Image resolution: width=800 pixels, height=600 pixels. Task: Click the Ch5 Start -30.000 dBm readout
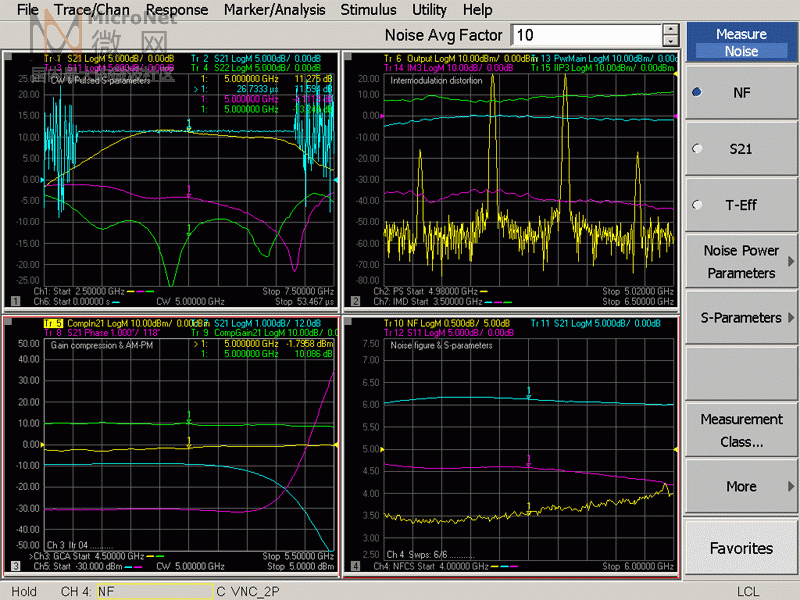click(x=77, y=566)
